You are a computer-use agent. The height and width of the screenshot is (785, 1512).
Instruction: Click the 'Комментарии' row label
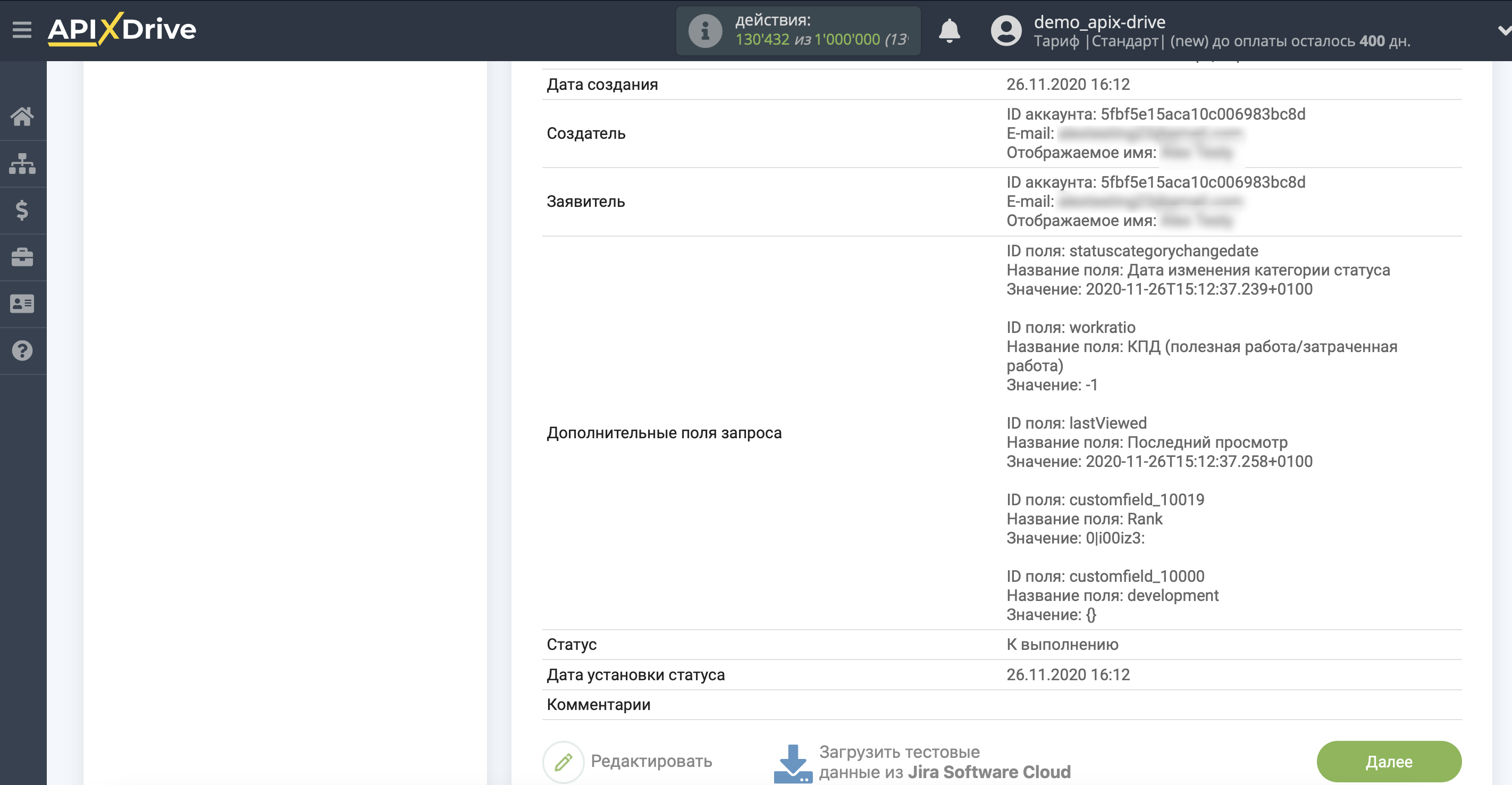pos(598,705)
